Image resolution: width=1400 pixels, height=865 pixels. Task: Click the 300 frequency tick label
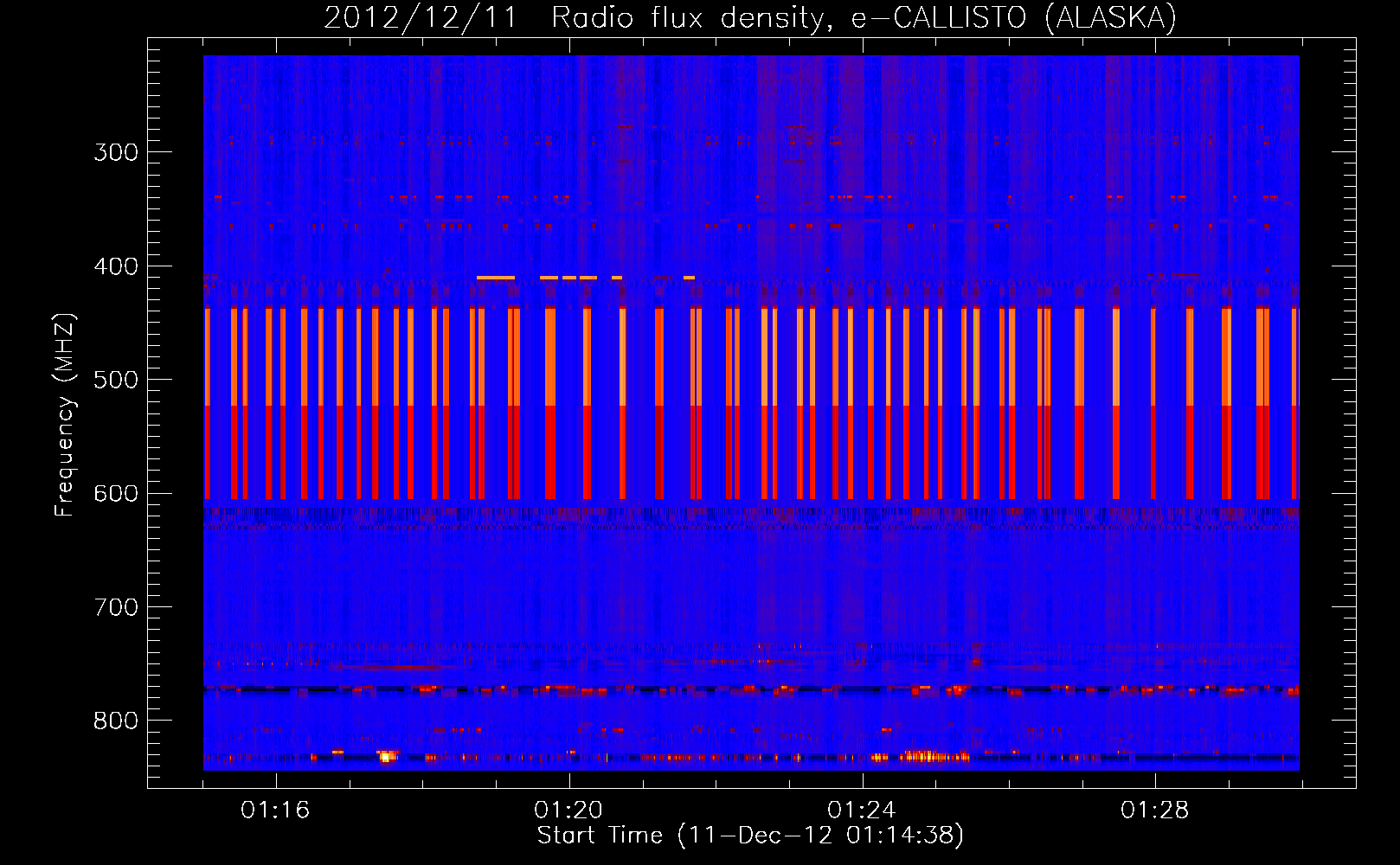tap(116, 152)
